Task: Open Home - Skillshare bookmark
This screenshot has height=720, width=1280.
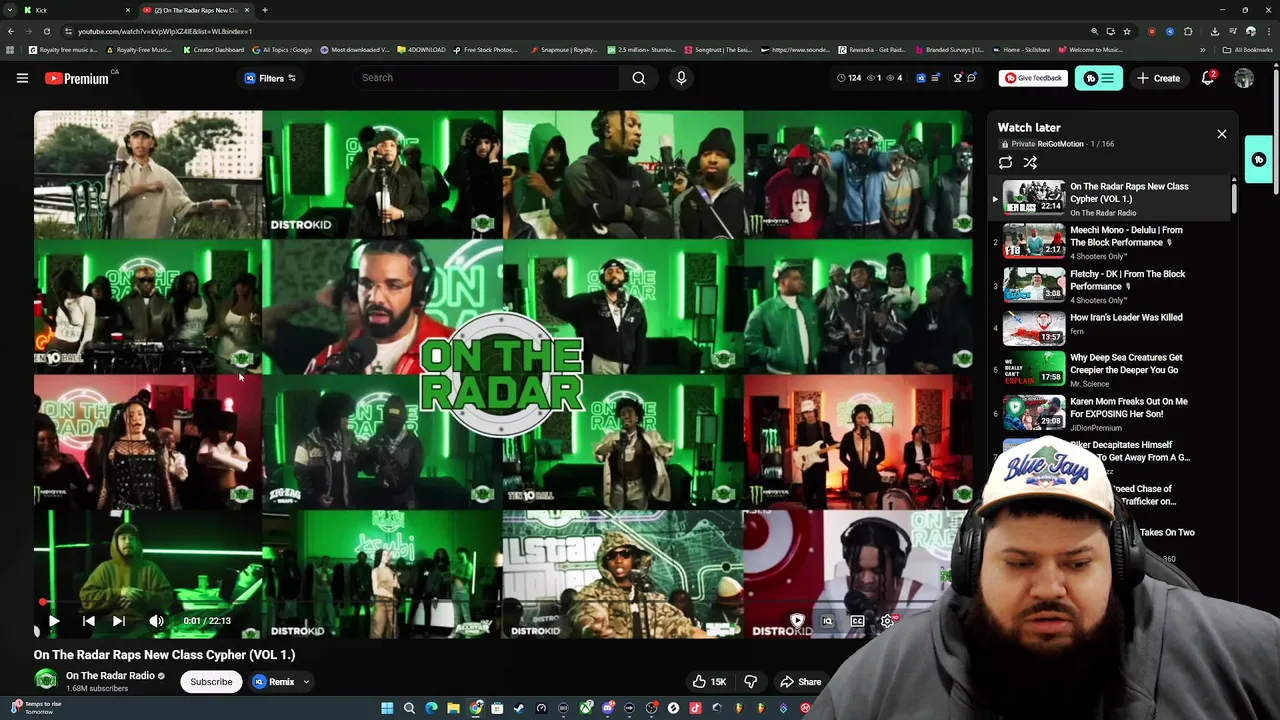Action: (x=1022, y=50)
